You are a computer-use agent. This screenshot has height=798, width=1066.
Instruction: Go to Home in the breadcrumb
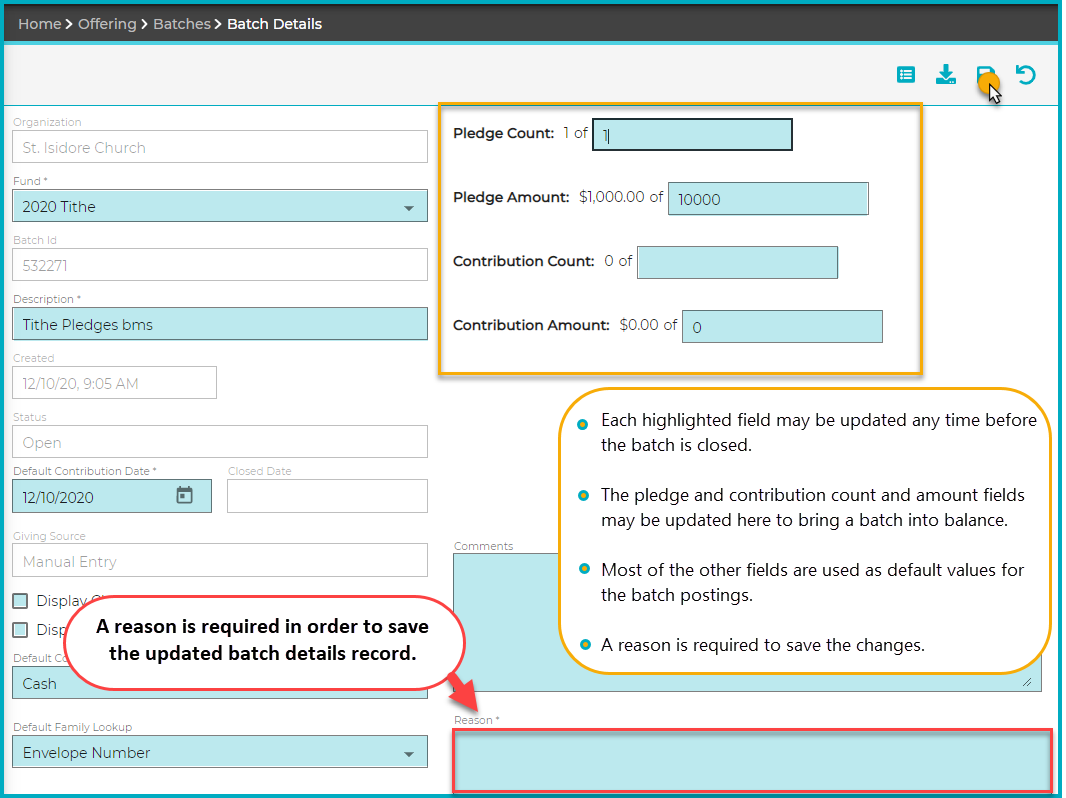39,24
